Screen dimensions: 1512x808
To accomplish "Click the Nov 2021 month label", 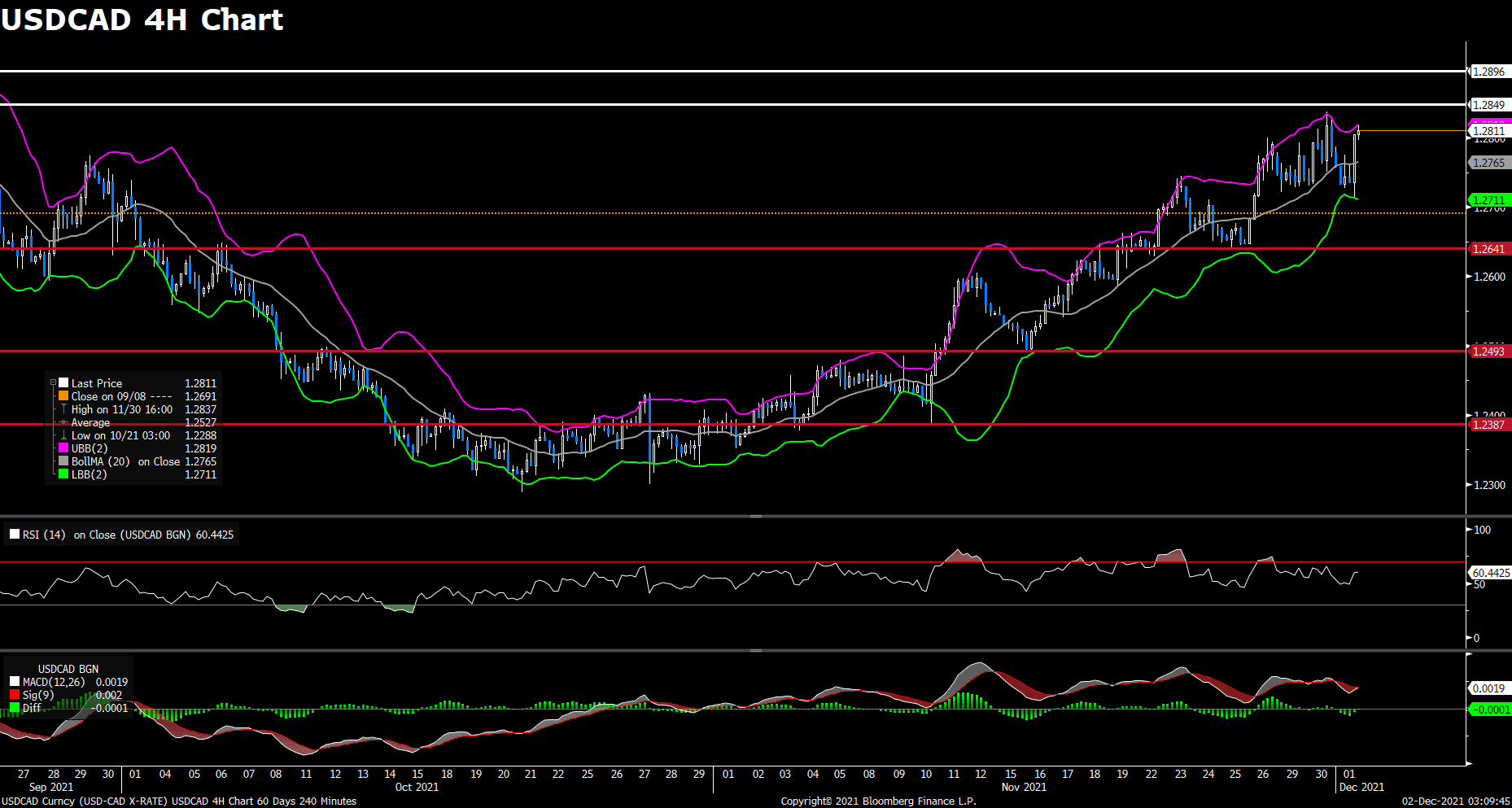I will click(1024, 787).
